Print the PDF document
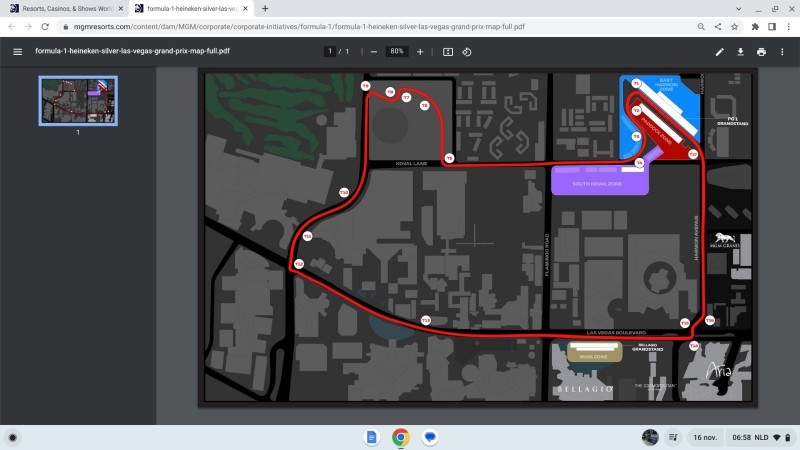The image size is (800, 450). (x=762, y=51)
